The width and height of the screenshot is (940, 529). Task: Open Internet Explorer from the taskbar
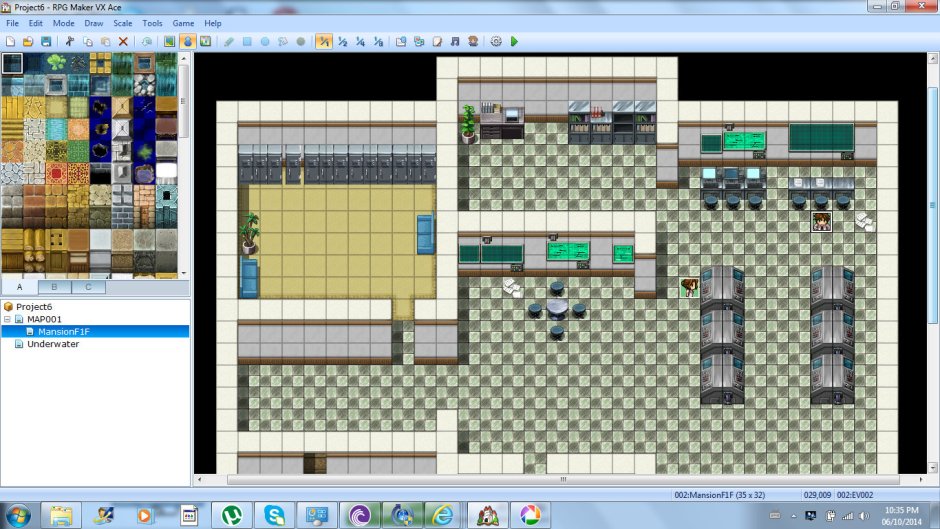444,515
